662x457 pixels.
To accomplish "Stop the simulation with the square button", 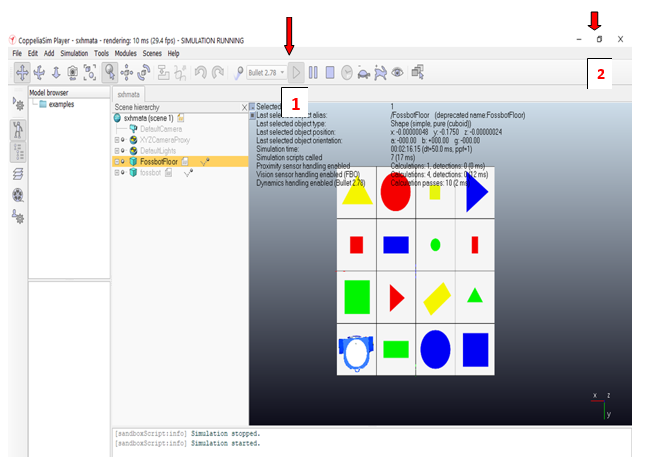I will click(x=329, y=72).
